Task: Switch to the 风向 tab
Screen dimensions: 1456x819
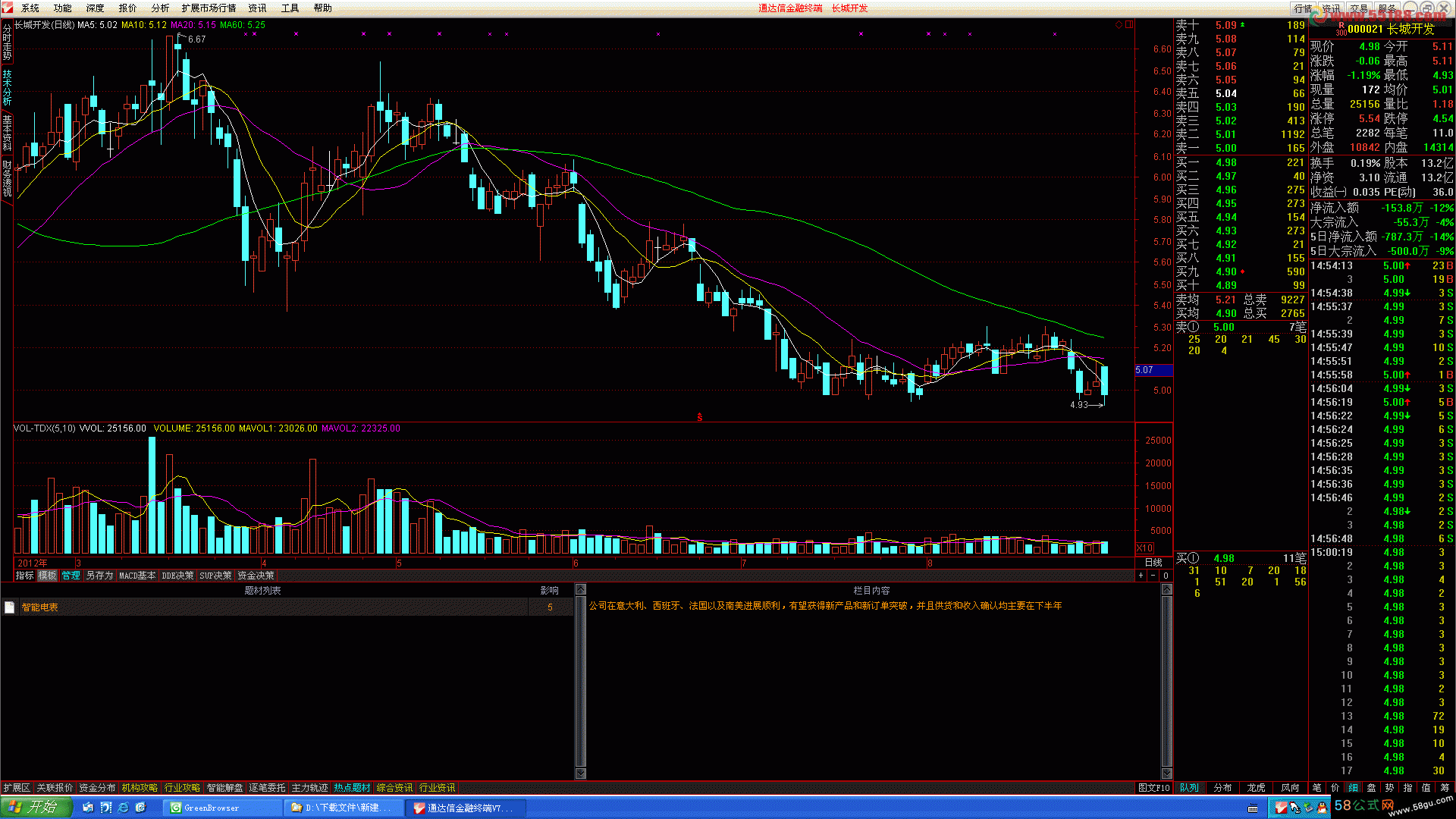Action: click(x=1290, y=788)
